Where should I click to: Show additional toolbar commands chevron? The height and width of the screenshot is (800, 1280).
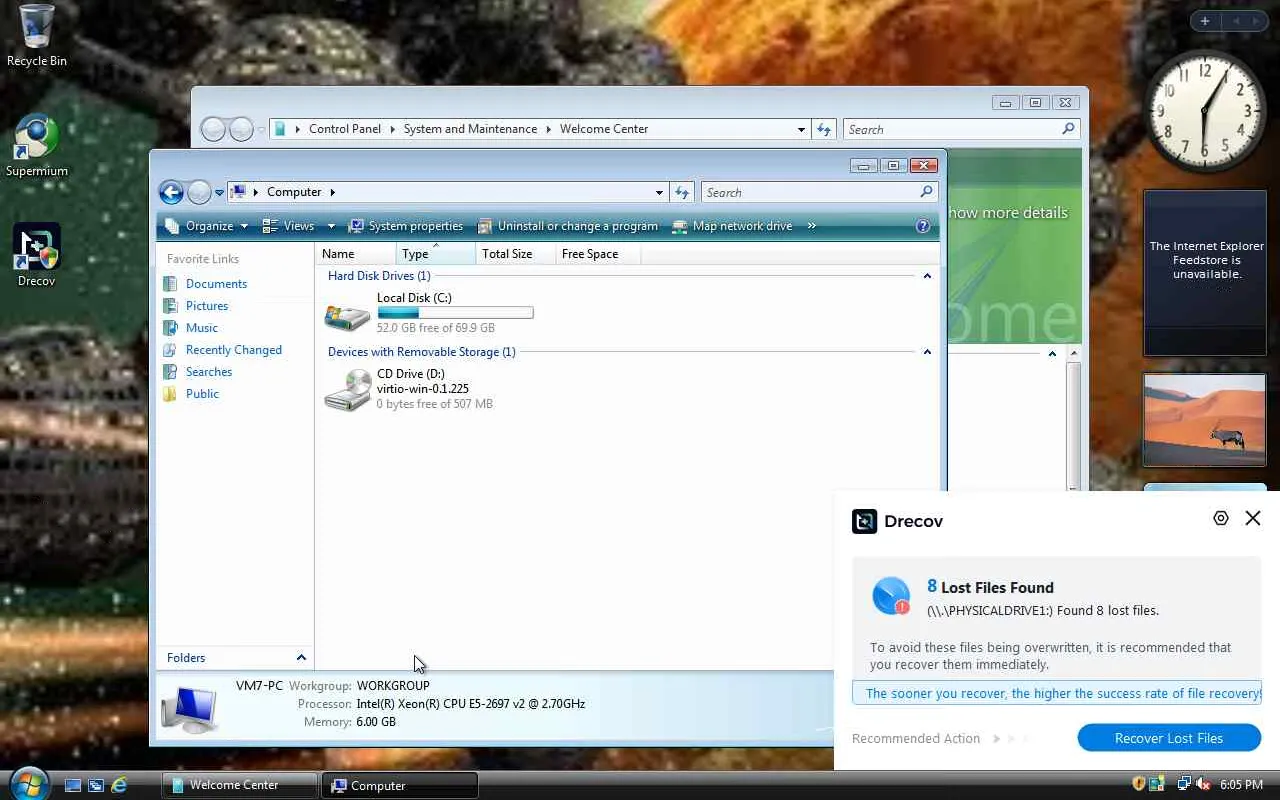point(811,226)
